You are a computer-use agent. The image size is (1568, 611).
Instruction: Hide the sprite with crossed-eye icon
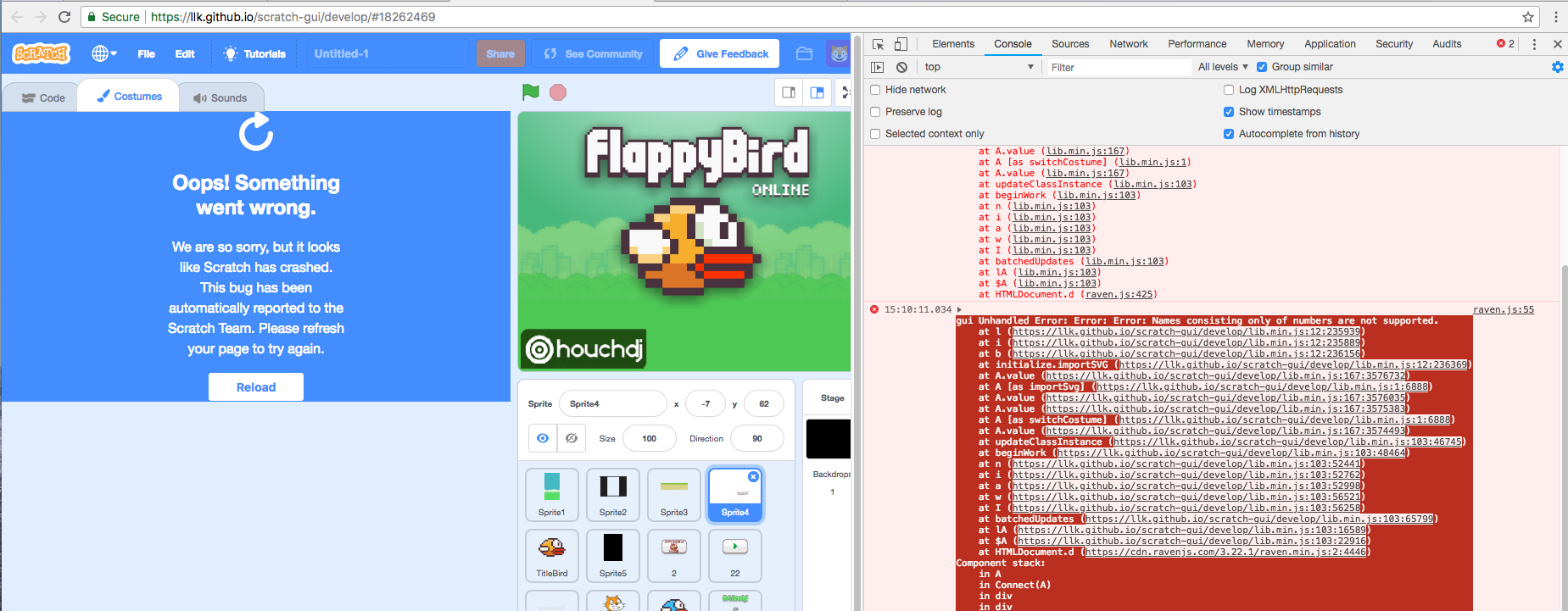572,438
